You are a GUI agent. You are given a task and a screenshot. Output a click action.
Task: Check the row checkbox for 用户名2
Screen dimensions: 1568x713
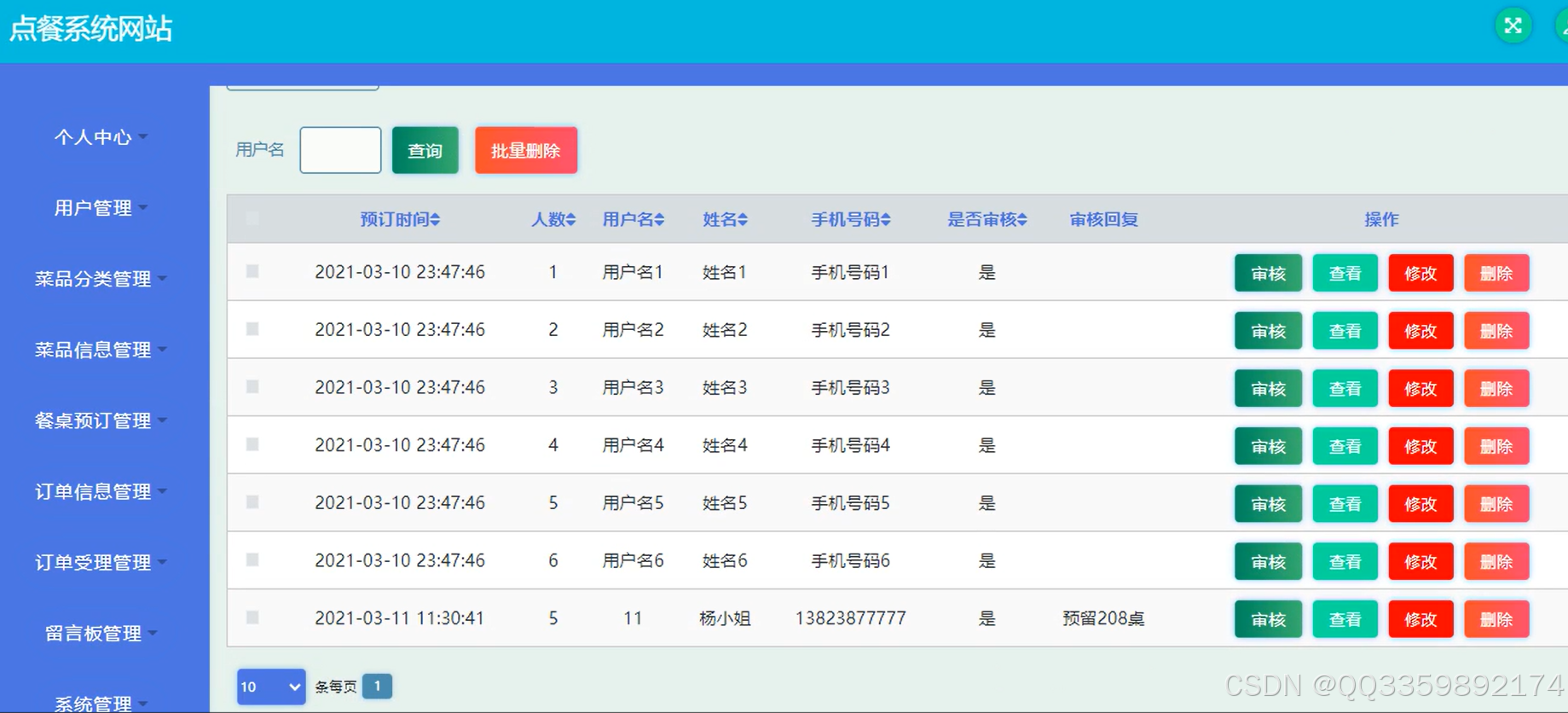click(x=252, y=329)
